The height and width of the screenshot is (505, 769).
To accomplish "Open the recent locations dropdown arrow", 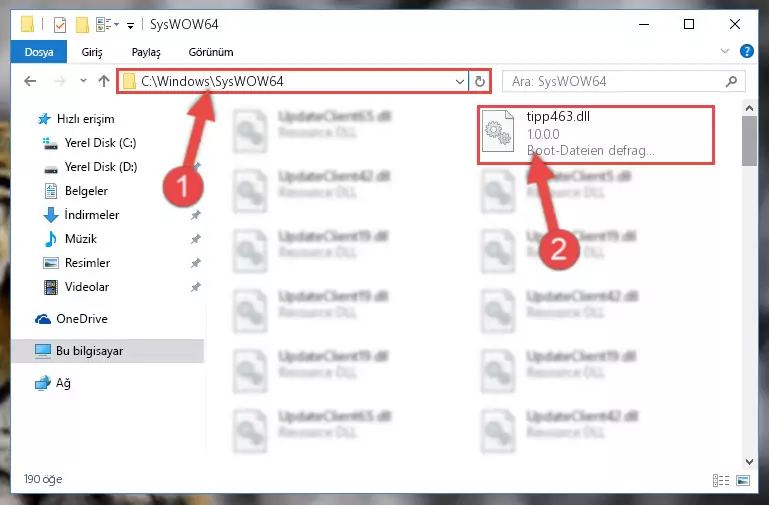I will pos(83,81).
